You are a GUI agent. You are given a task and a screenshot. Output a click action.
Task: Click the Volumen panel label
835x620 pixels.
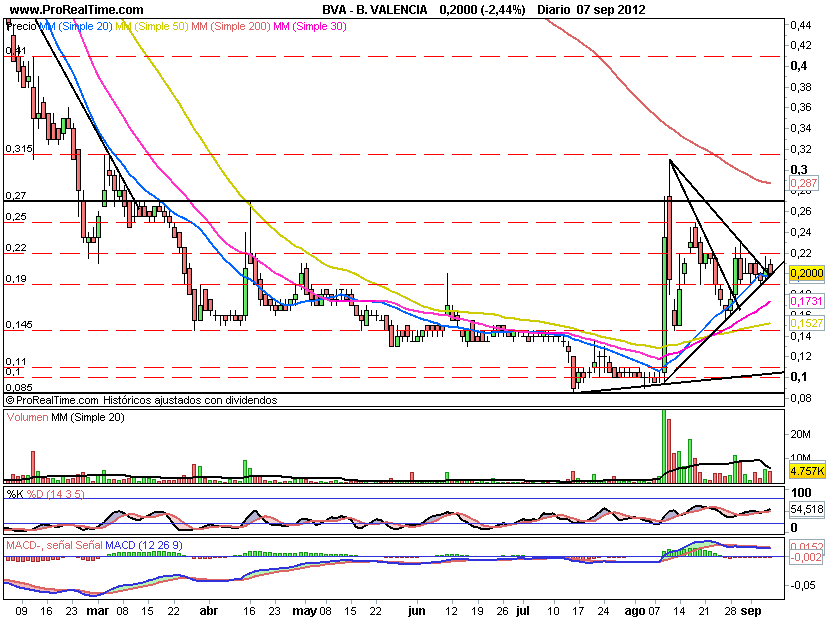tap(28, 418)
